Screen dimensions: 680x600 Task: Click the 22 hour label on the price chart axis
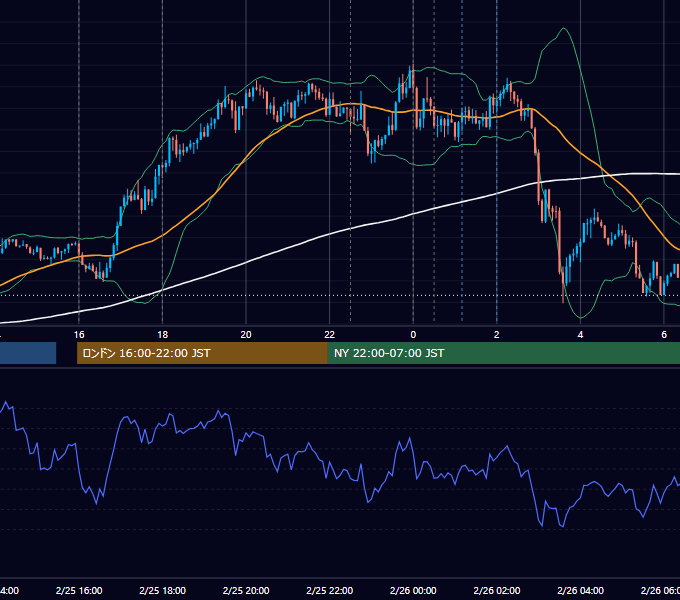pyautogui.click(x=330, y=335)
